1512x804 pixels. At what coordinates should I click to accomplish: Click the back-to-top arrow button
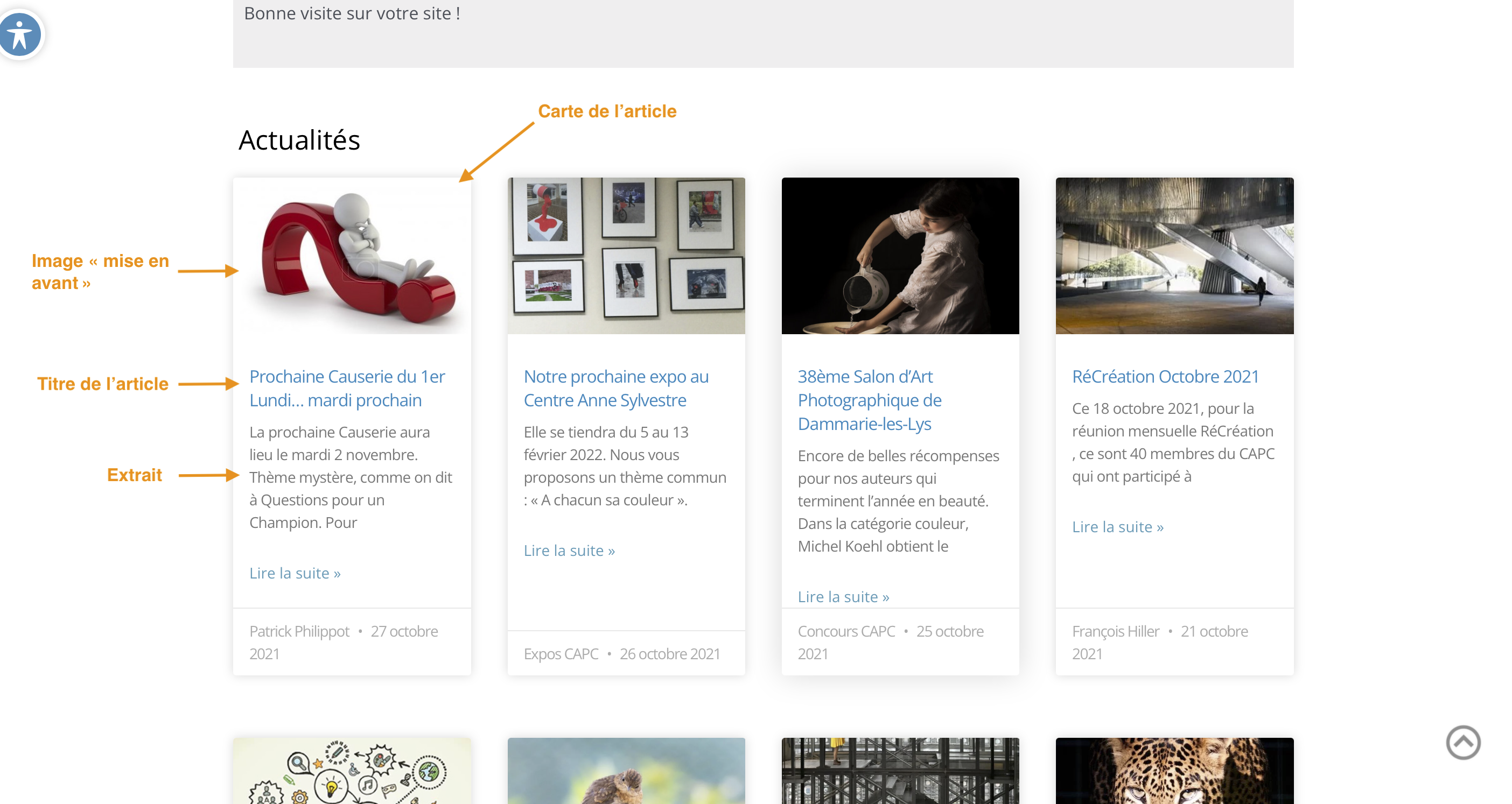click(1462, 743)
